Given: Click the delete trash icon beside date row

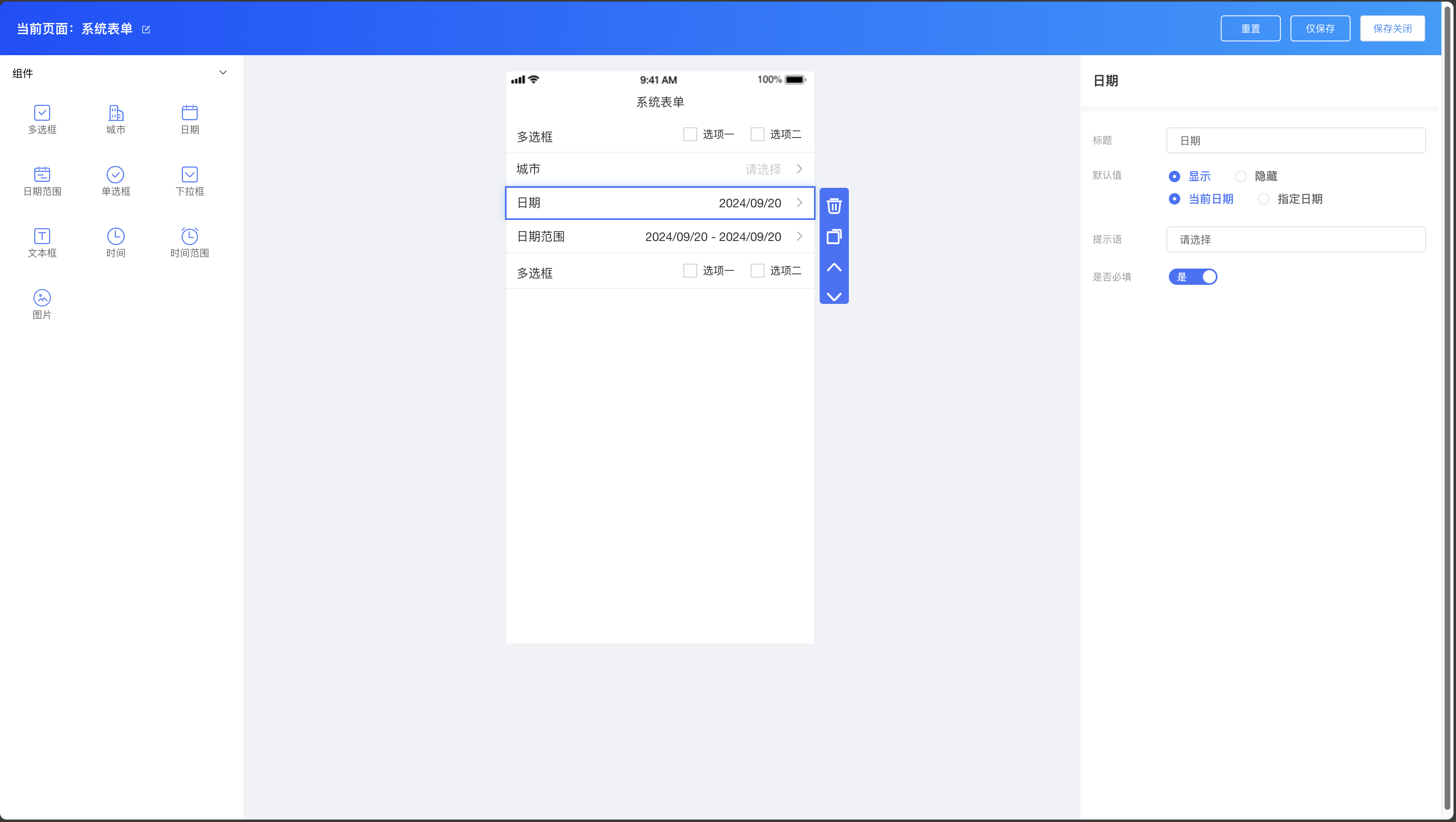Looking at the screenshot, I should click(x=834, y=206).
